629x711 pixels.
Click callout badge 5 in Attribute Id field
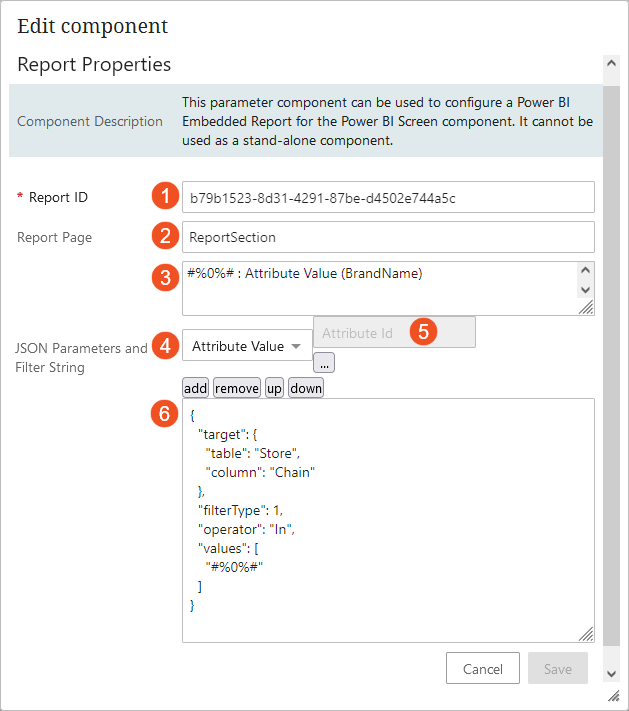pos(423,332)
